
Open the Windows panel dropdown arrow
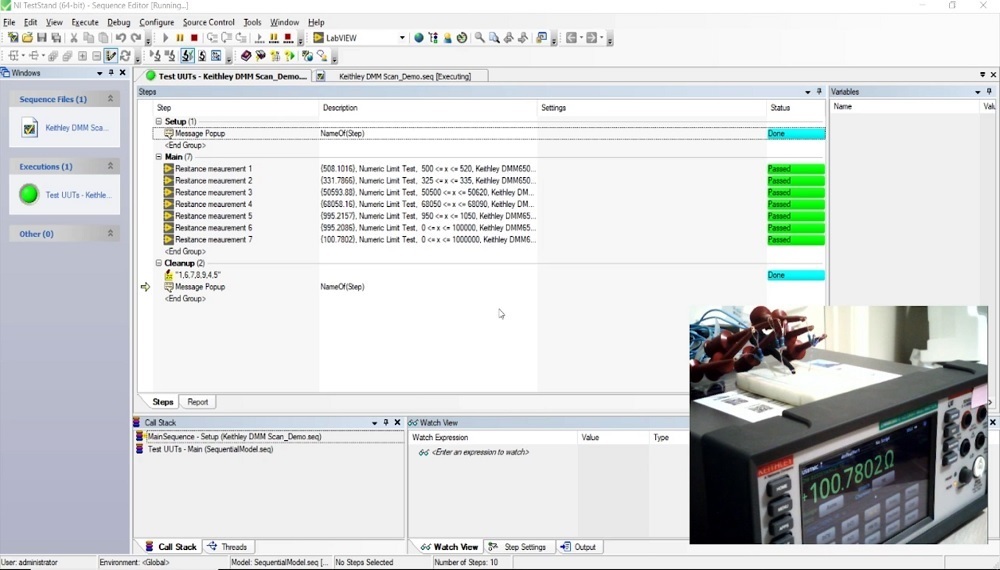click(99, 73)
